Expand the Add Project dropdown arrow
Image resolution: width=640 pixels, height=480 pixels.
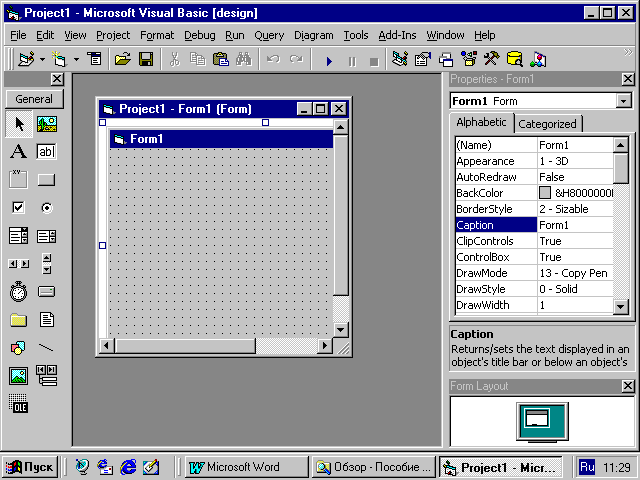(x=42, y=60)
